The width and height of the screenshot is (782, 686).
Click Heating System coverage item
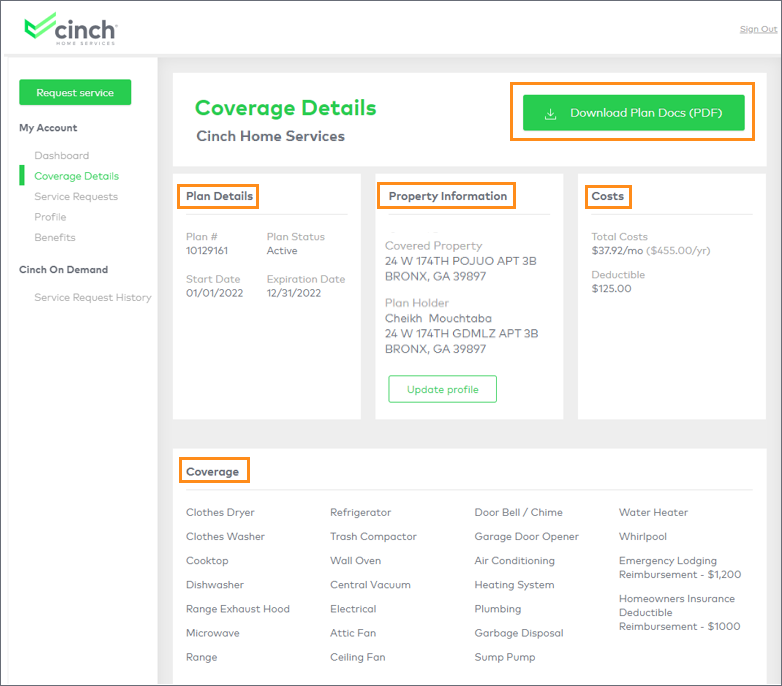[x=514, y=584]
